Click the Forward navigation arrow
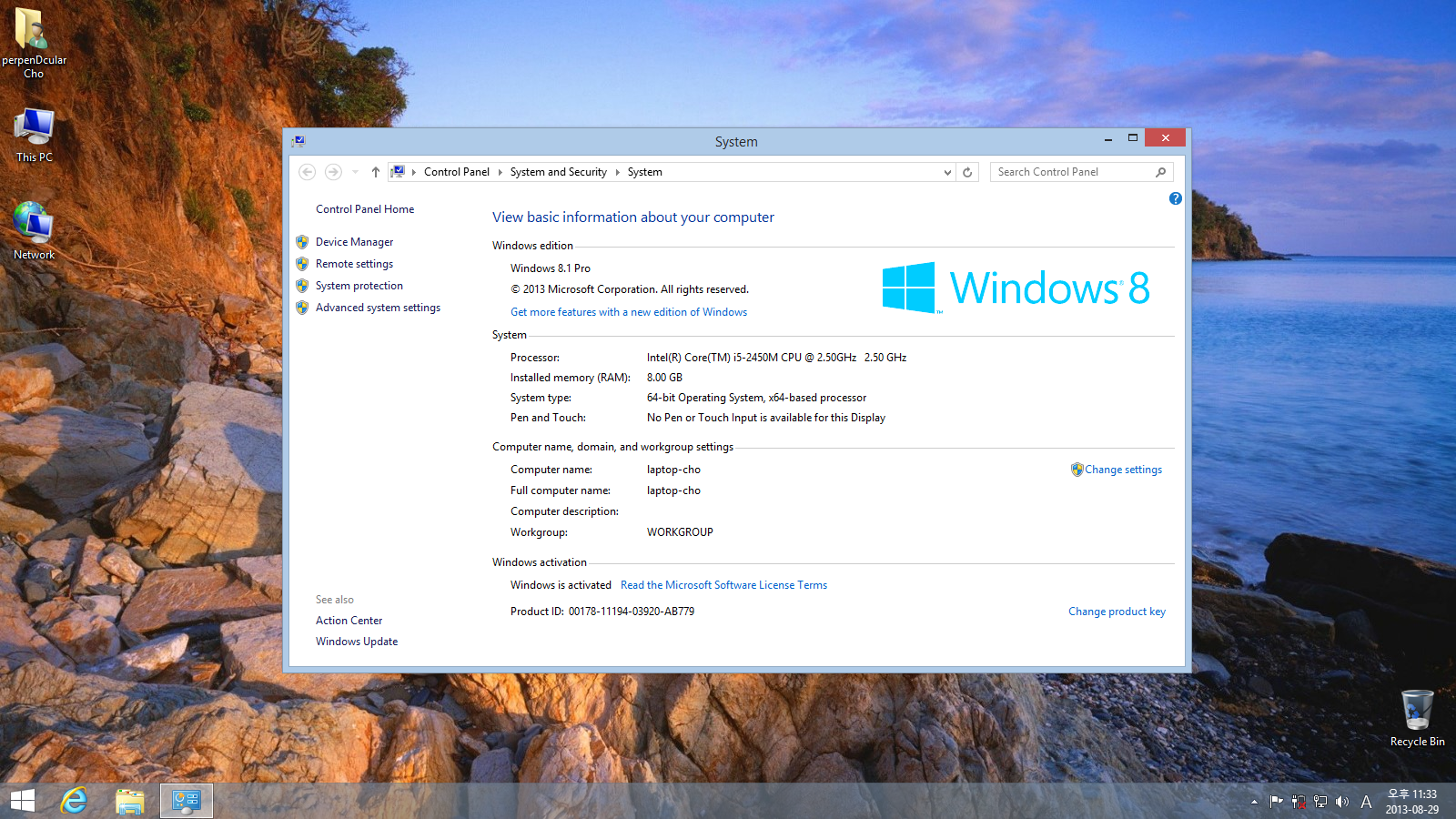Viewport: 1456px width, 819px height. (x=333, y=172)
